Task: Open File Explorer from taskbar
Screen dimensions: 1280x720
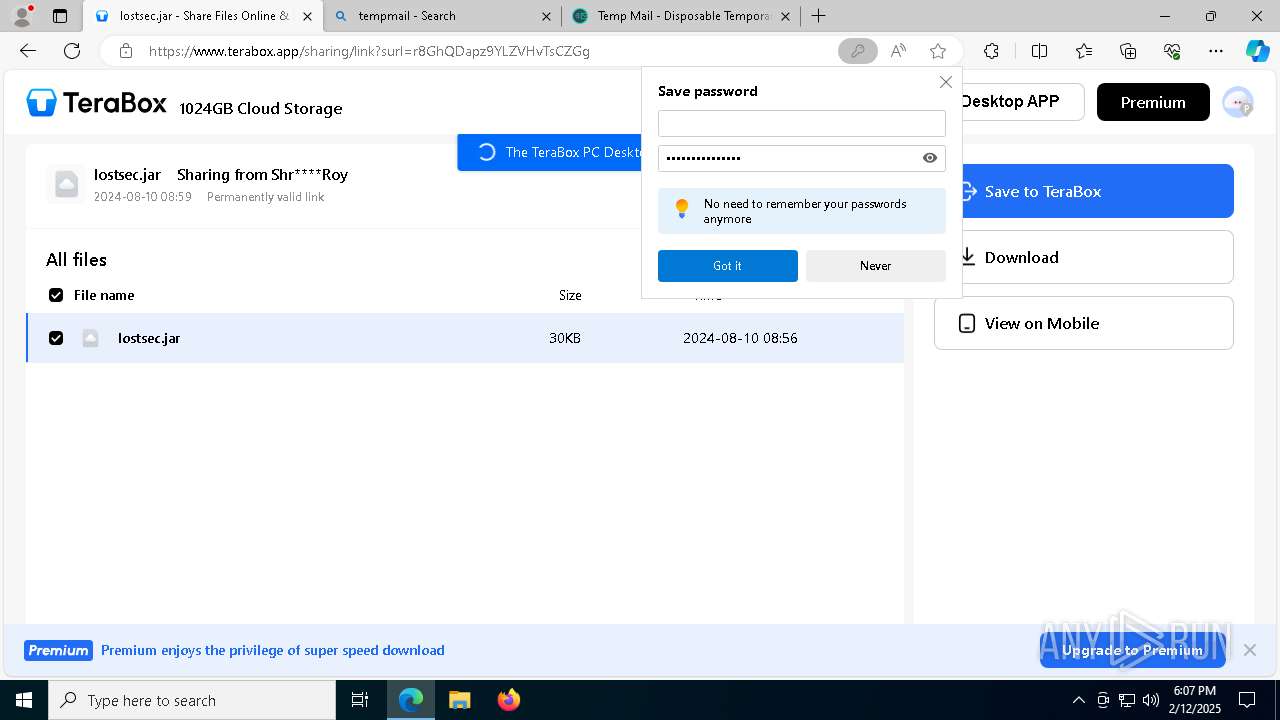Action: [459, 700]
